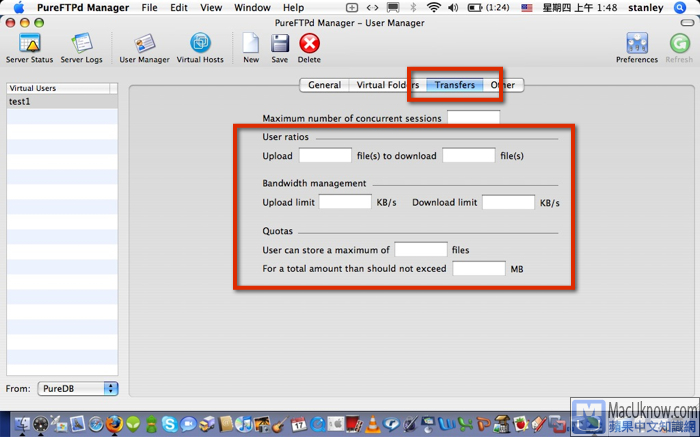Open iCal from the Dock
This screenshot has width=700, height=437.
(x=299, y=425)
